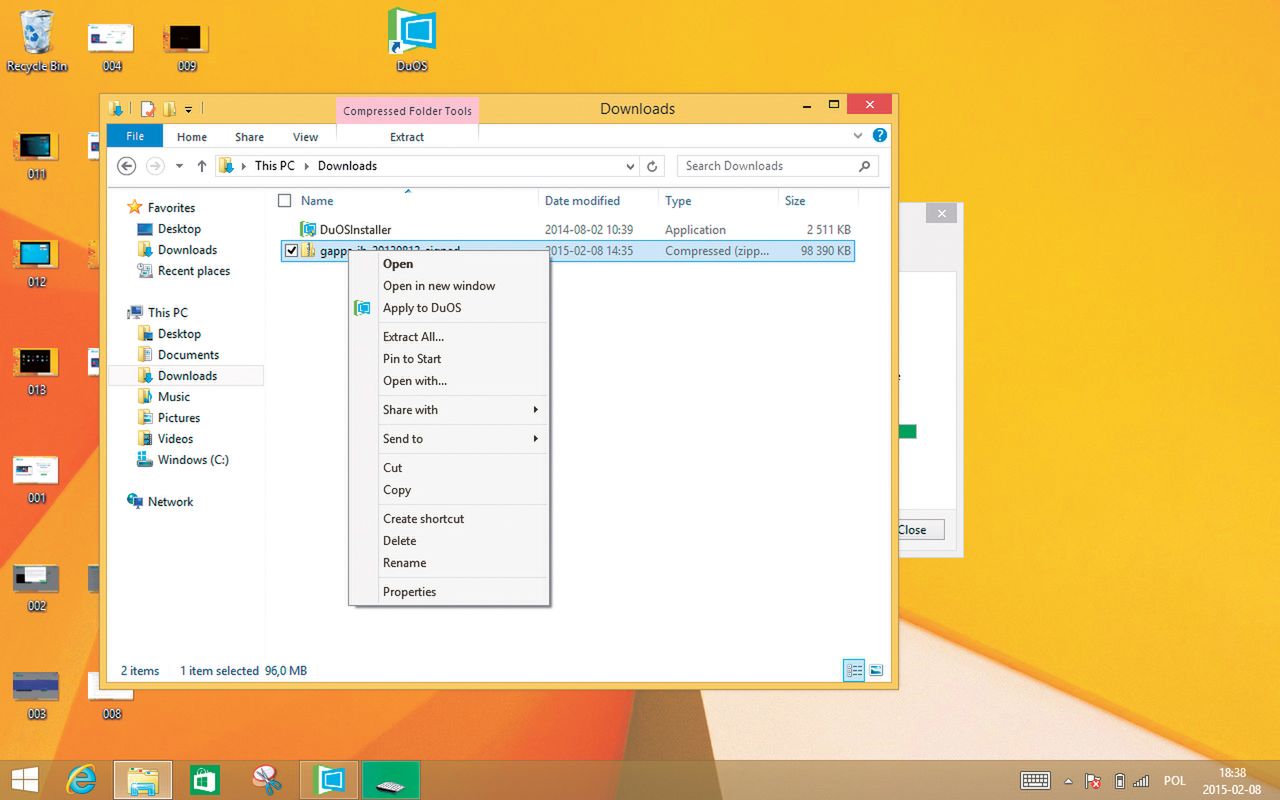Click New folder icon in quick access toolbar

pyautogui.click(x=169, y=109)
